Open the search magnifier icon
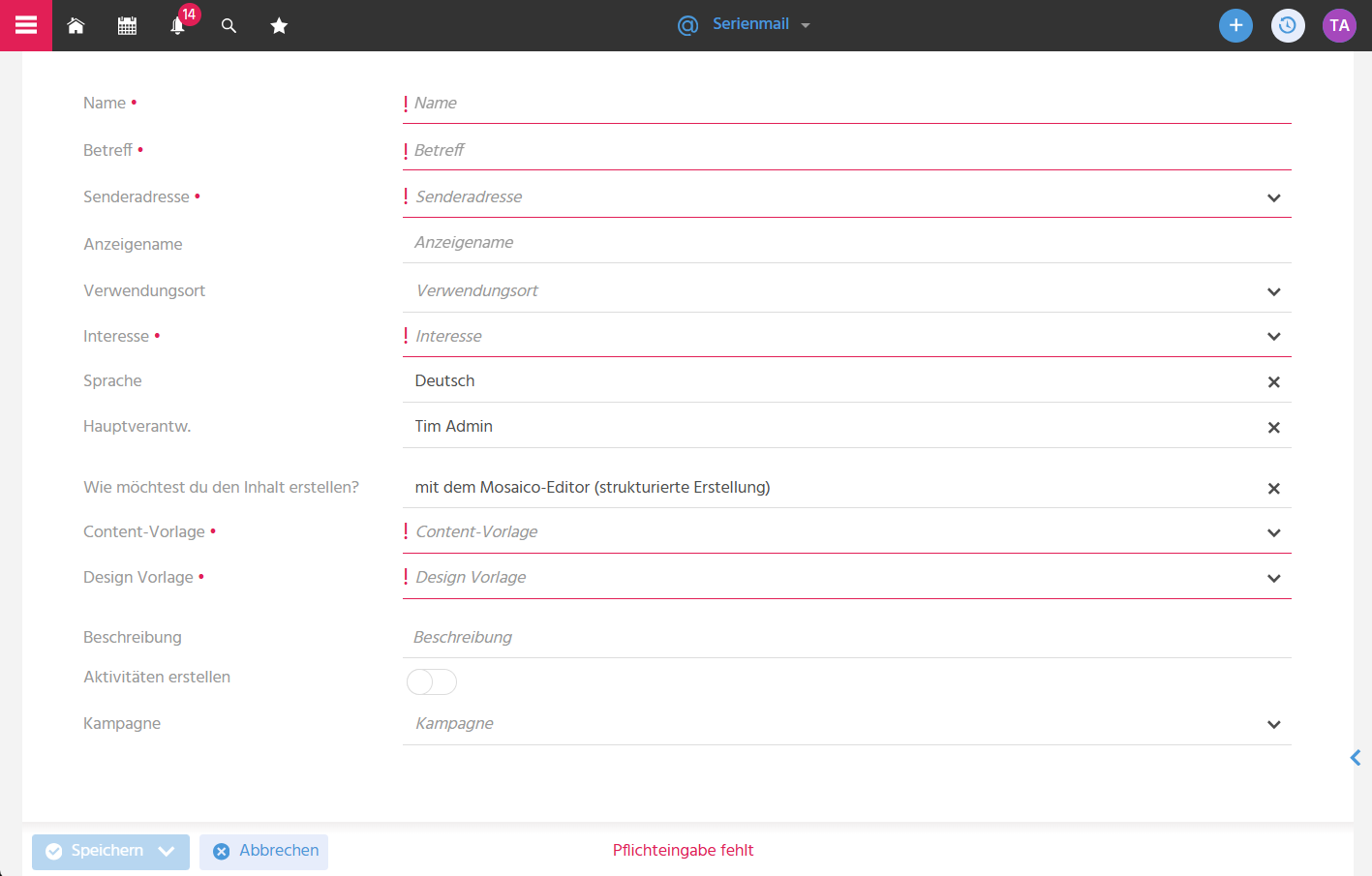Screen dimensions: 1372x876 pos(229,26)
